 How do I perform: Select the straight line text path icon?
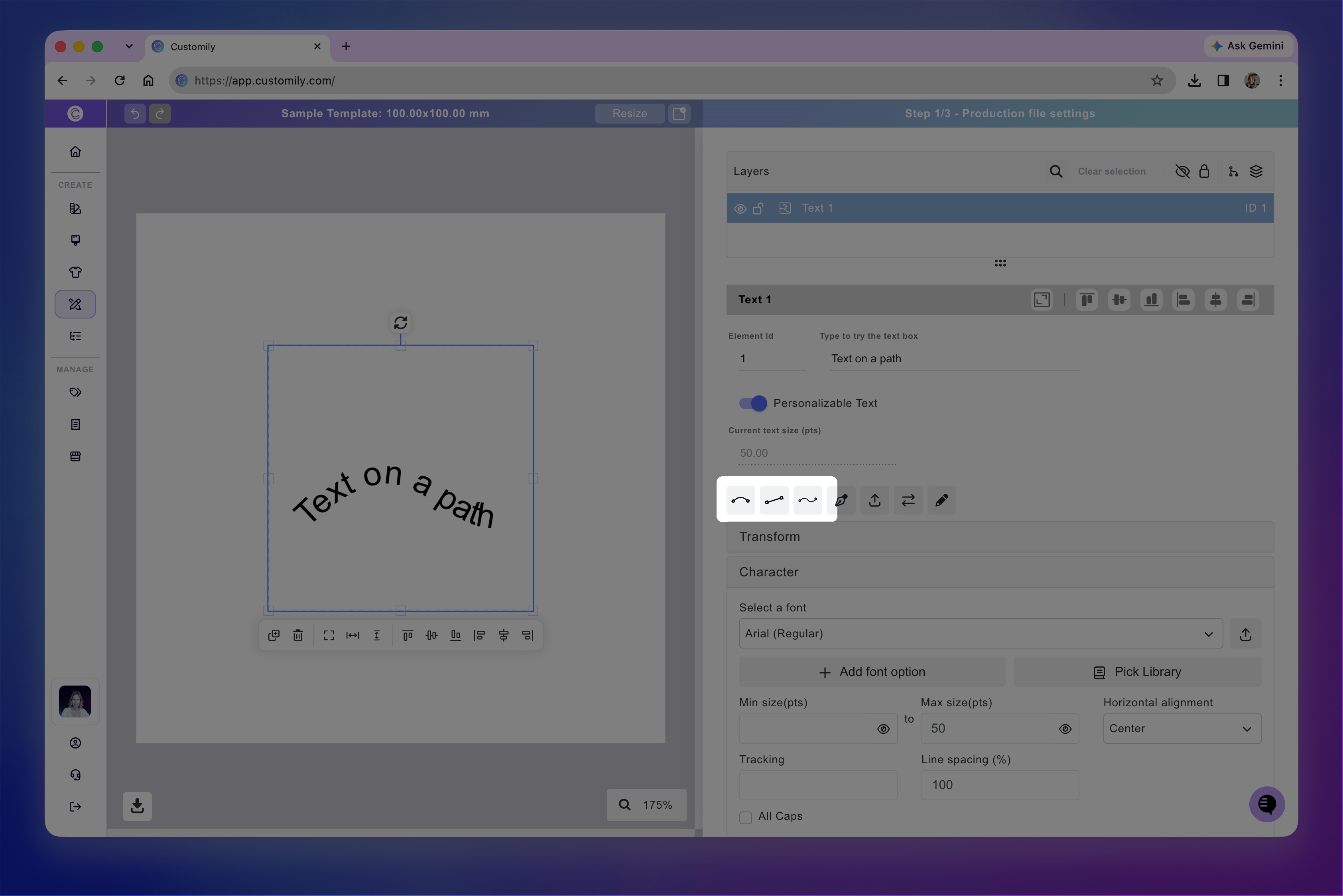tap(774, 501)
